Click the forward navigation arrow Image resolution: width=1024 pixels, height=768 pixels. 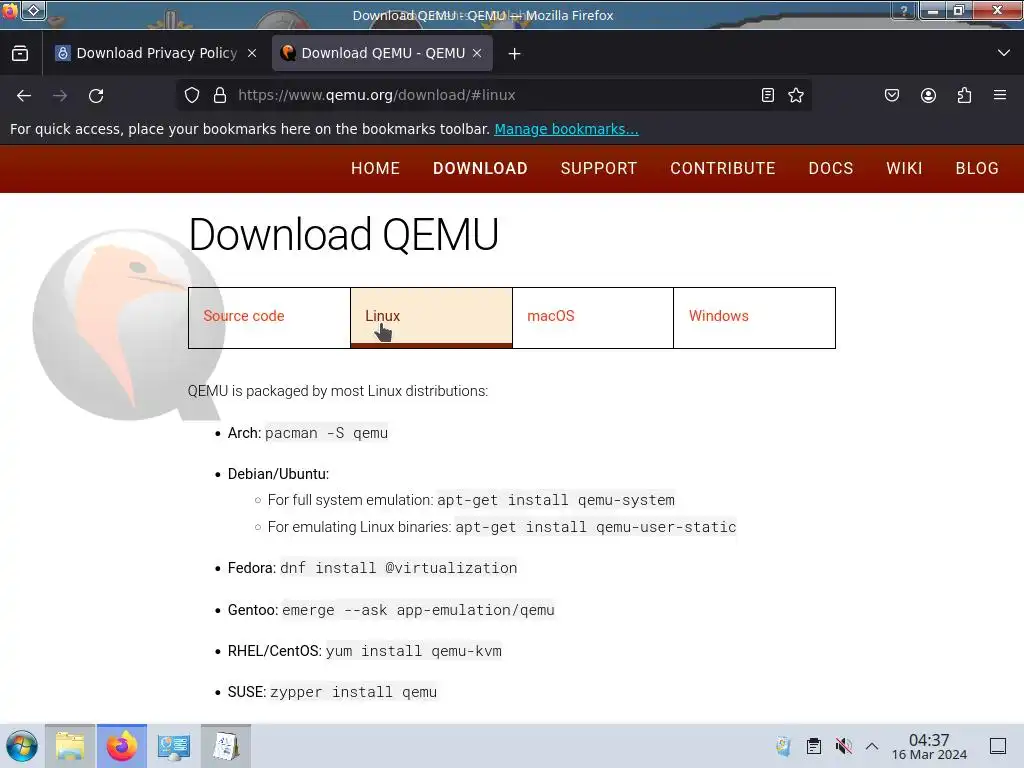[60, 96]
